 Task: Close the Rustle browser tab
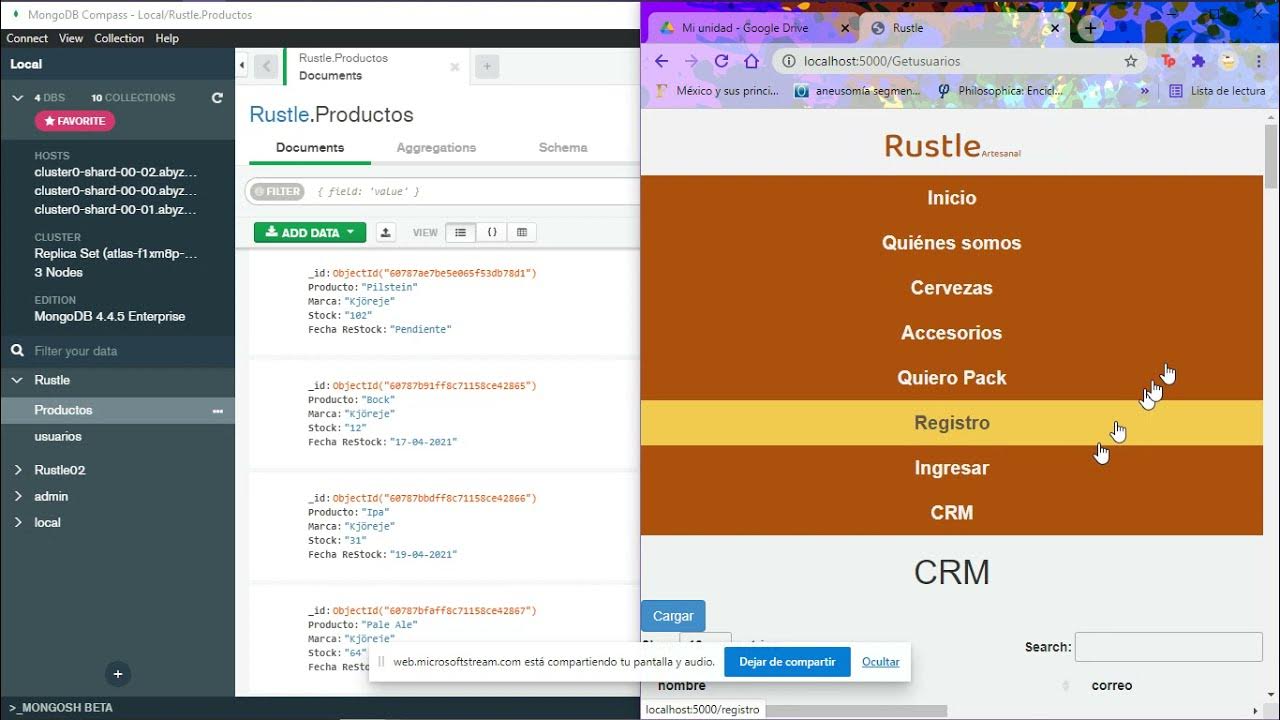1054,28
